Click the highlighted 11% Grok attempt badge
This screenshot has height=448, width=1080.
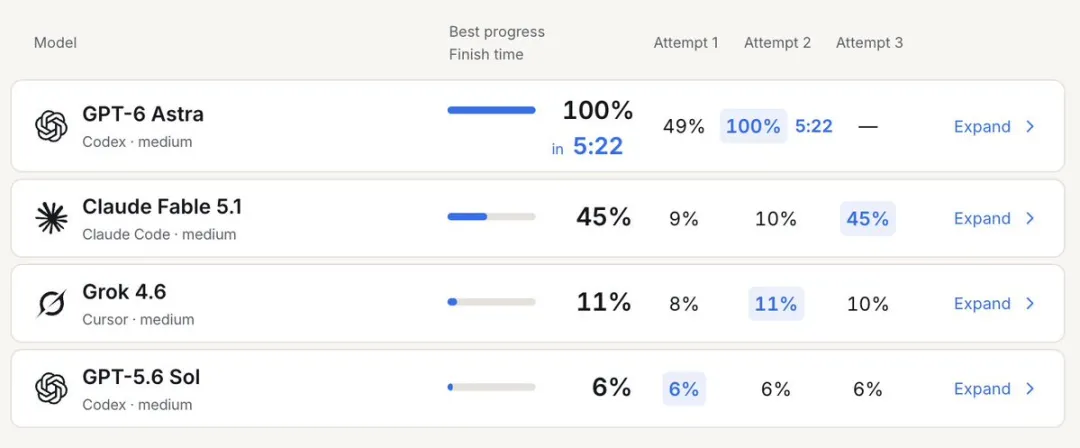coord(776,304)
